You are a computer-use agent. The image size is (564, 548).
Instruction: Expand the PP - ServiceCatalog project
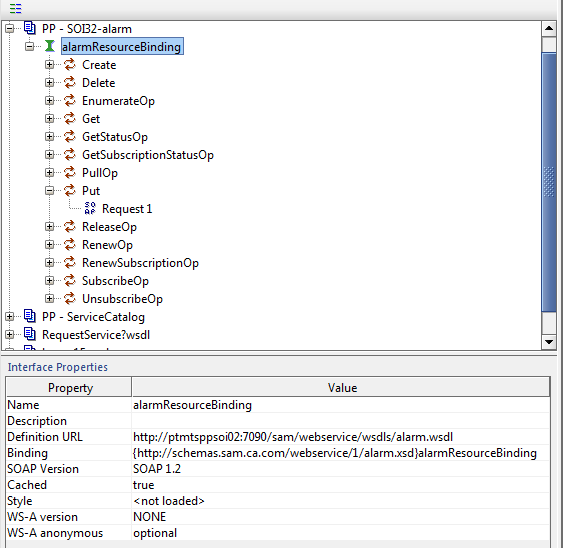pyautogui.click(x=9, y=316)
